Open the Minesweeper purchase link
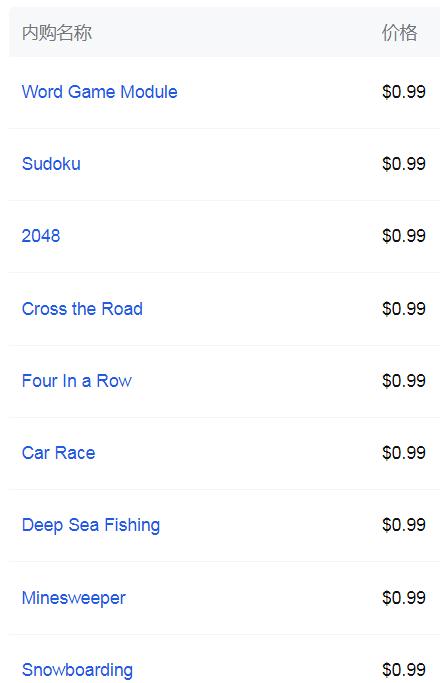The width and height of the screenshot is (440, 683). tap(74, 598)
